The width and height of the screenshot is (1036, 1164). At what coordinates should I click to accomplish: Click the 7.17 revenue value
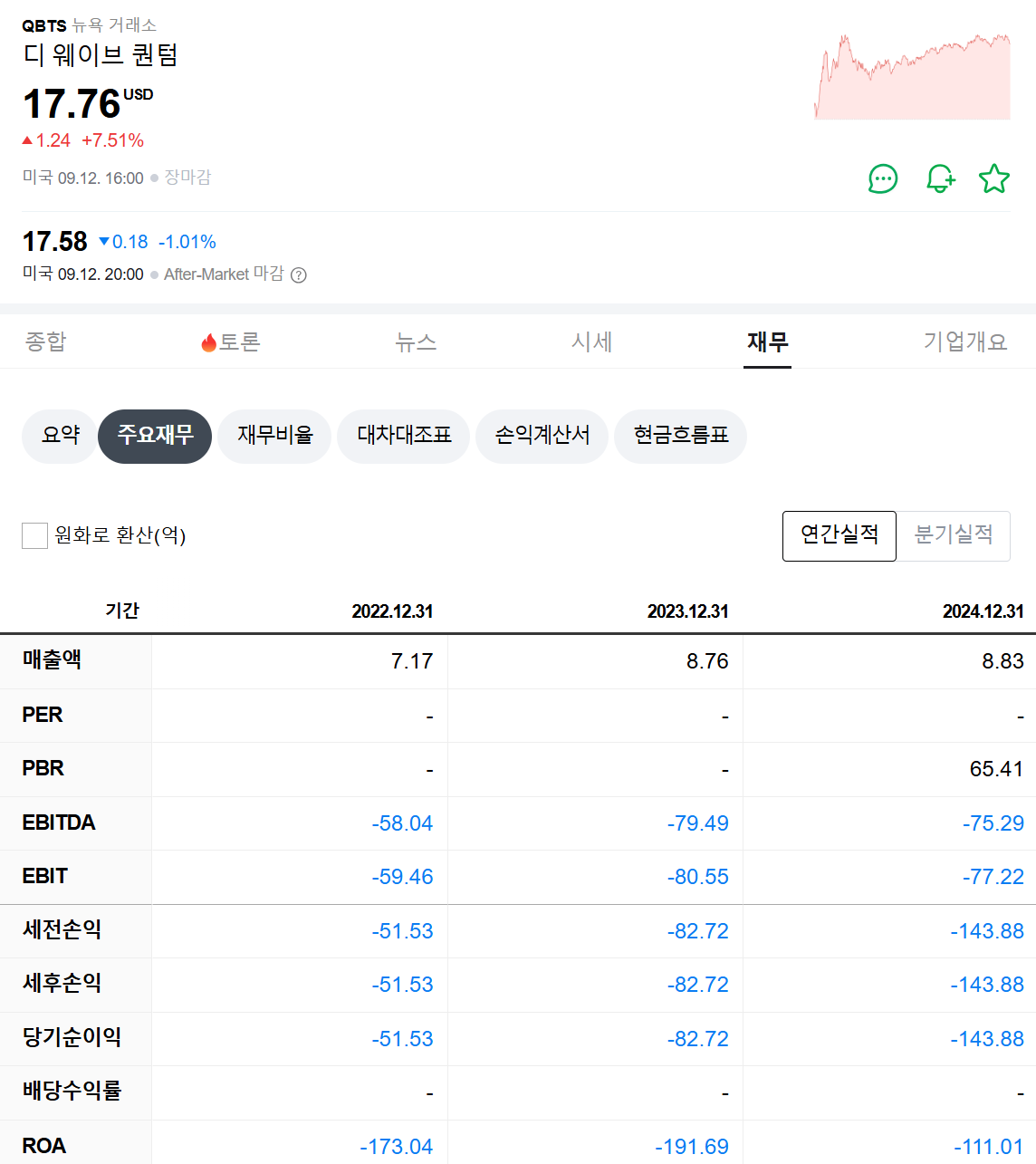click(x=412, y=661)
